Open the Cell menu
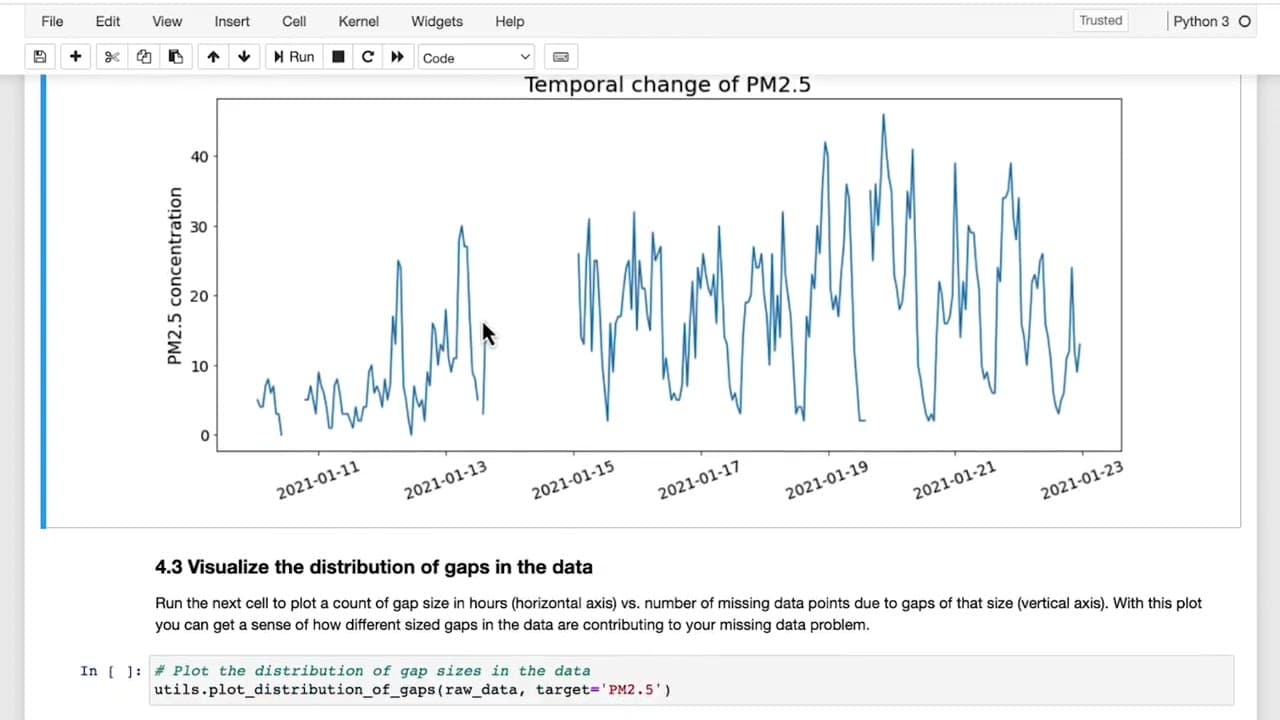Image resolution: width=1280 pixels, height=720 pixels. (294, 21)
